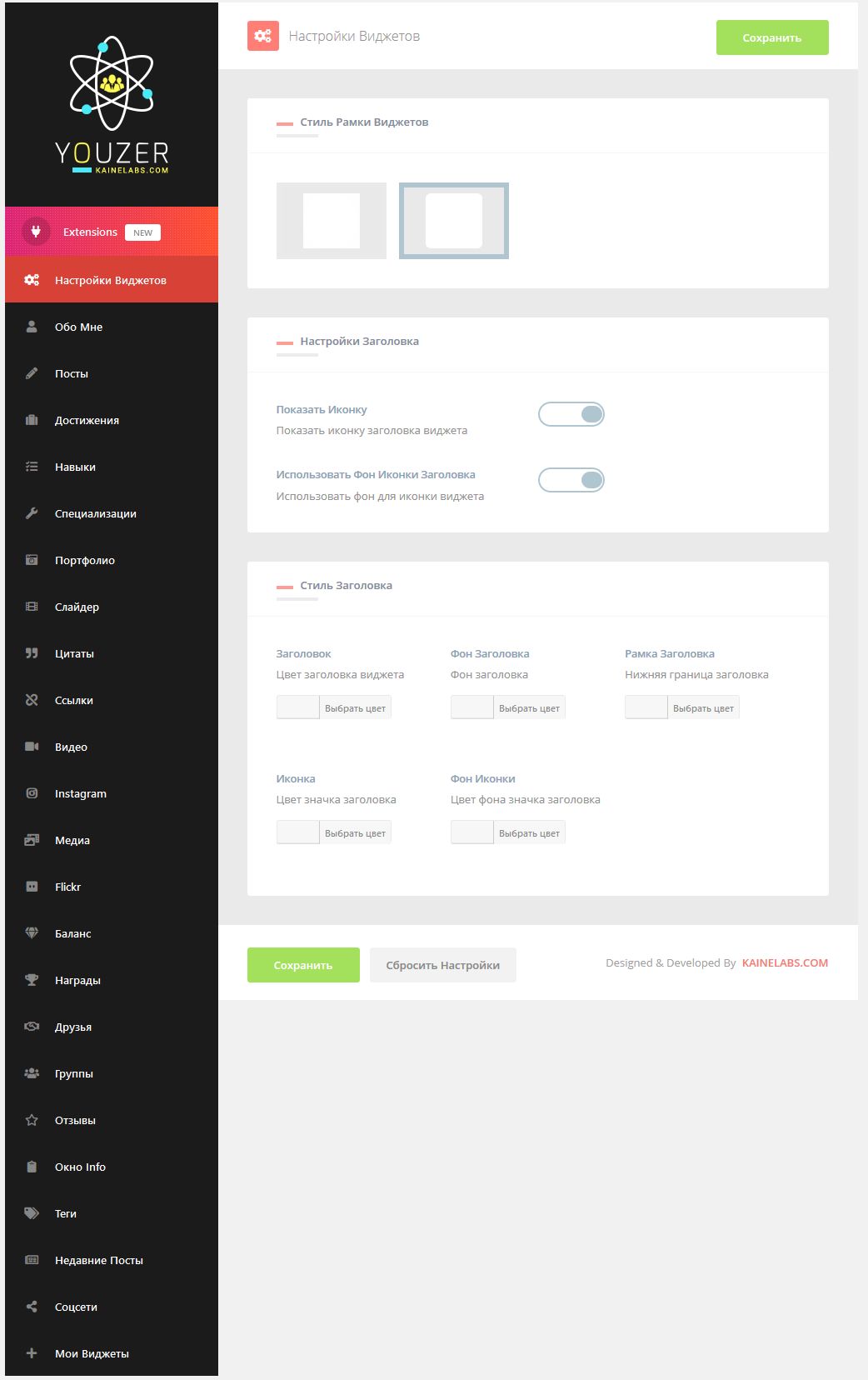Screen dimensions: 868x1380
Task: Click the quote marks icon for Цитаты
Action: [x=32, y=653]
